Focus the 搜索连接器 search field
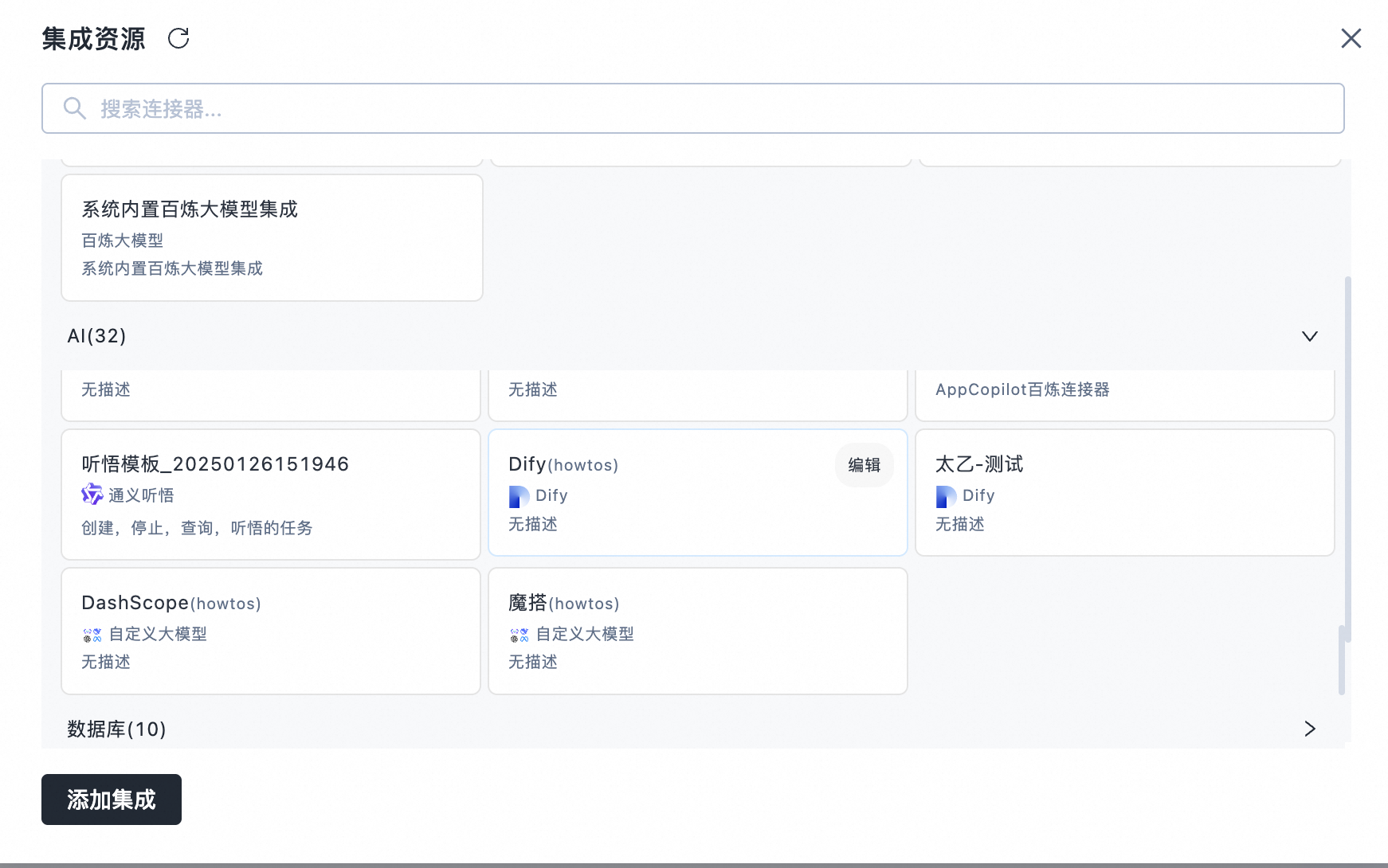The image size is (1388, 868). [692, 108]
